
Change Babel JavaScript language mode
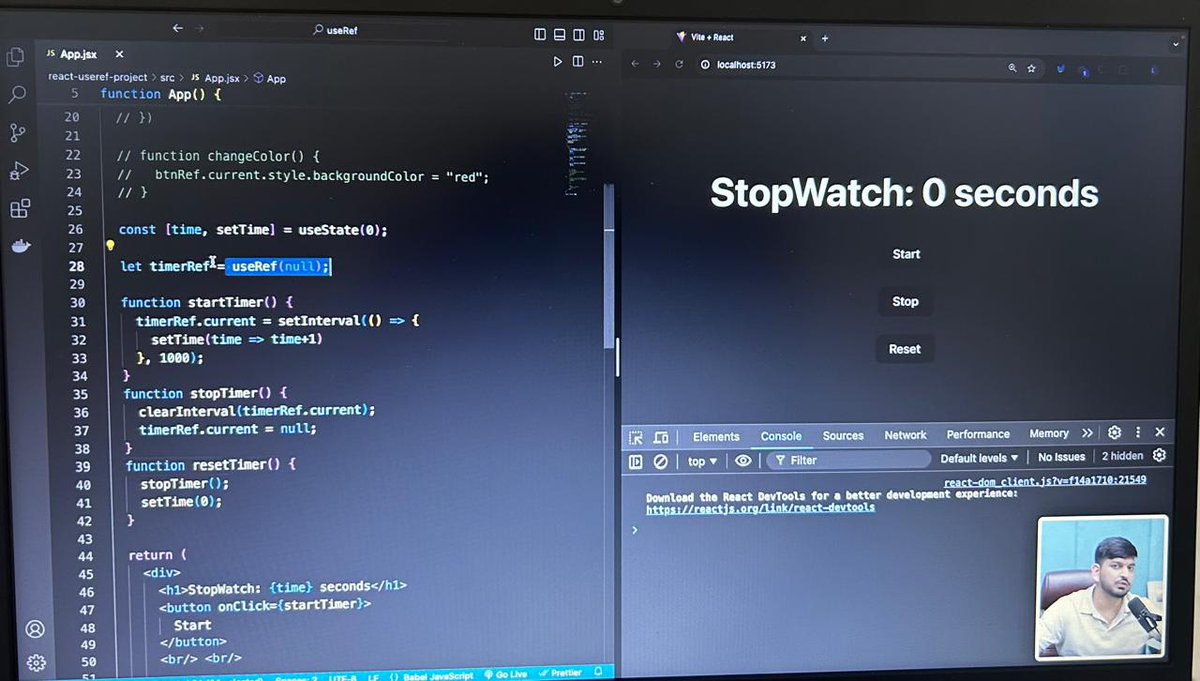(x=438, y=676)
